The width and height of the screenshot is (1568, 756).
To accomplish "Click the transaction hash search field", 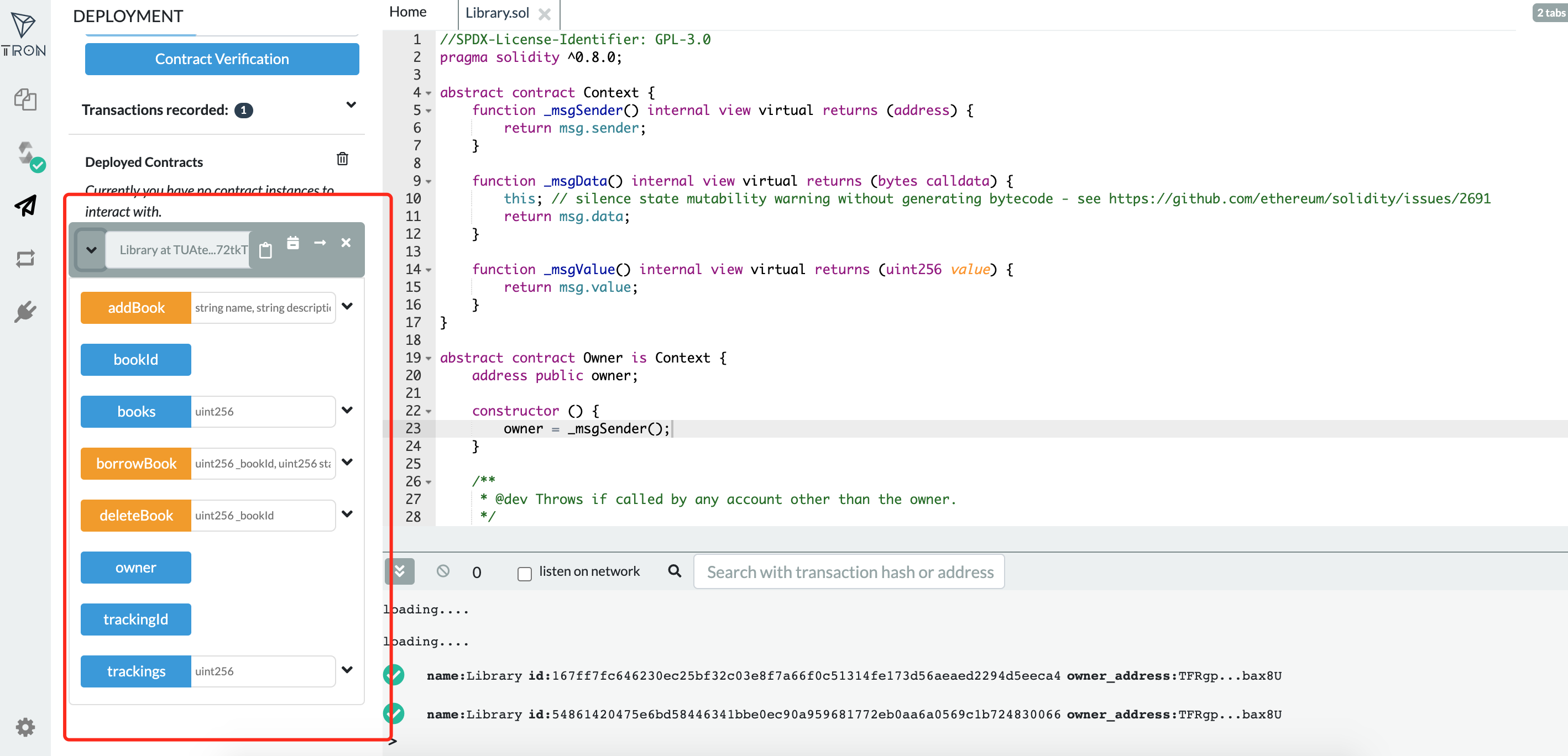I will pos(849,572).
